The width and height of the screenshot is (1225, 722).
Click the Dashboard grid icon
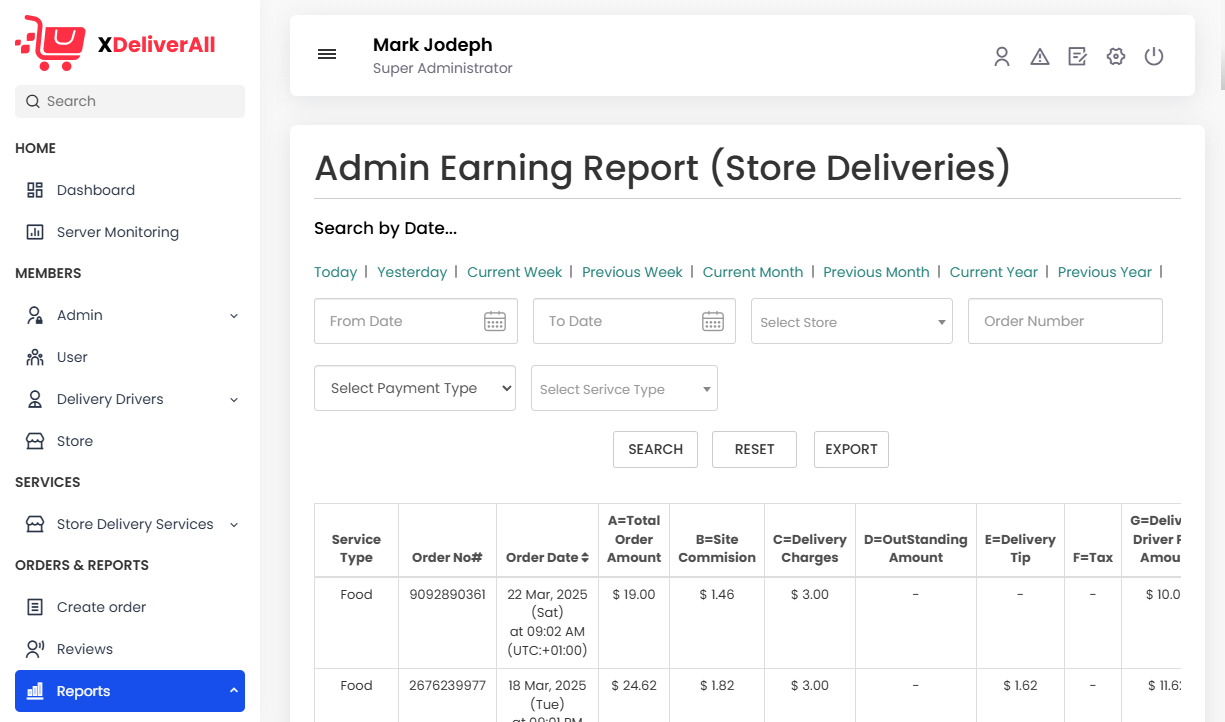(x=35, y=190)
